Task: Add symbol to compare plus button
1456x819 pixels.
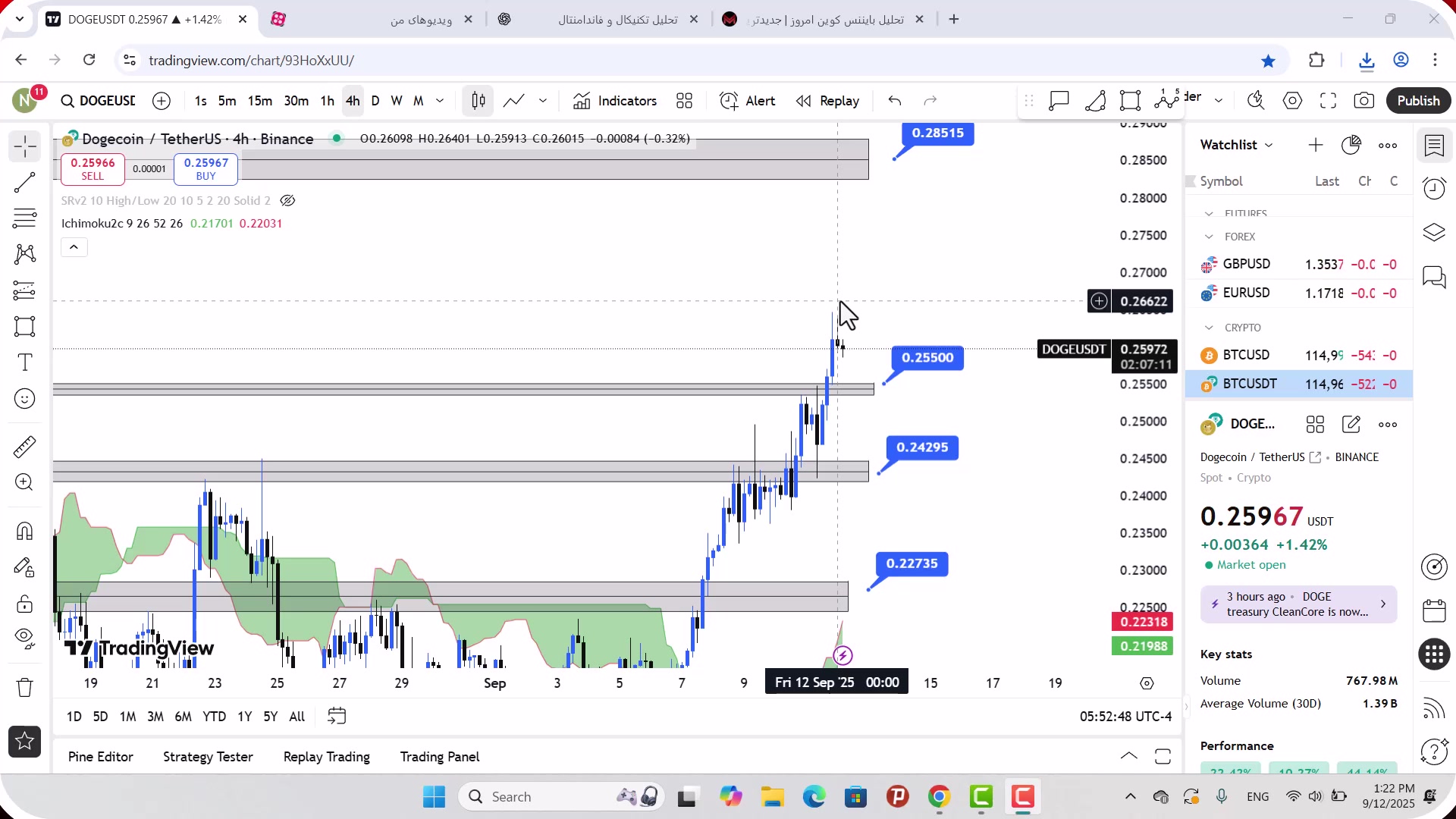Action: tap(162, 101)
